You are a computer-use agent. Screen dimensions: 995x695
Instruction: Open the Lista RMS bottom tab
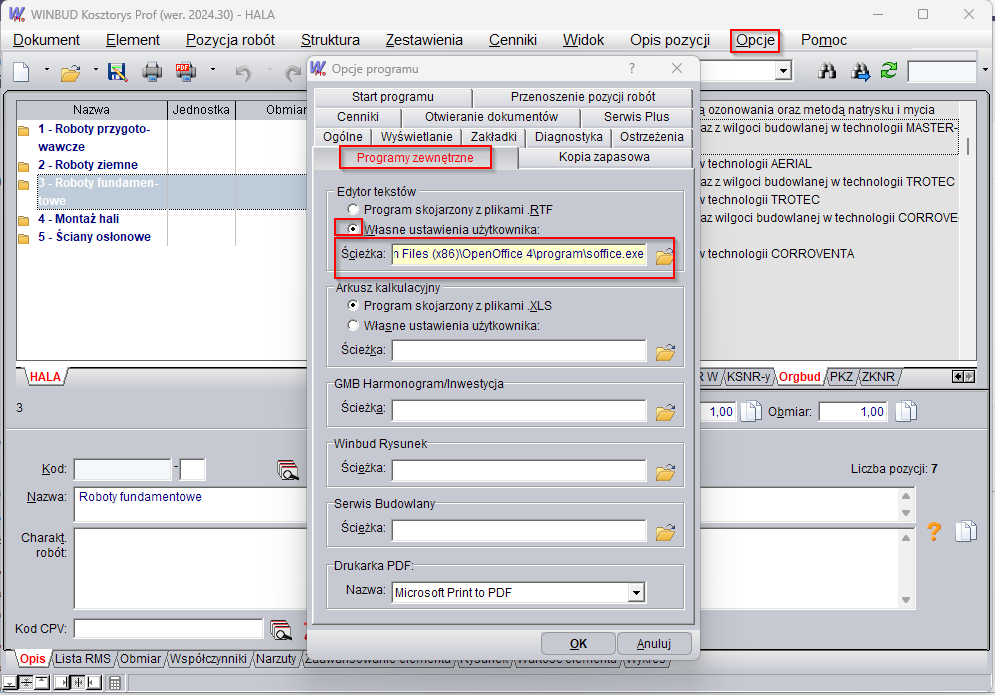pyautogui.click(x=82, y=659)
